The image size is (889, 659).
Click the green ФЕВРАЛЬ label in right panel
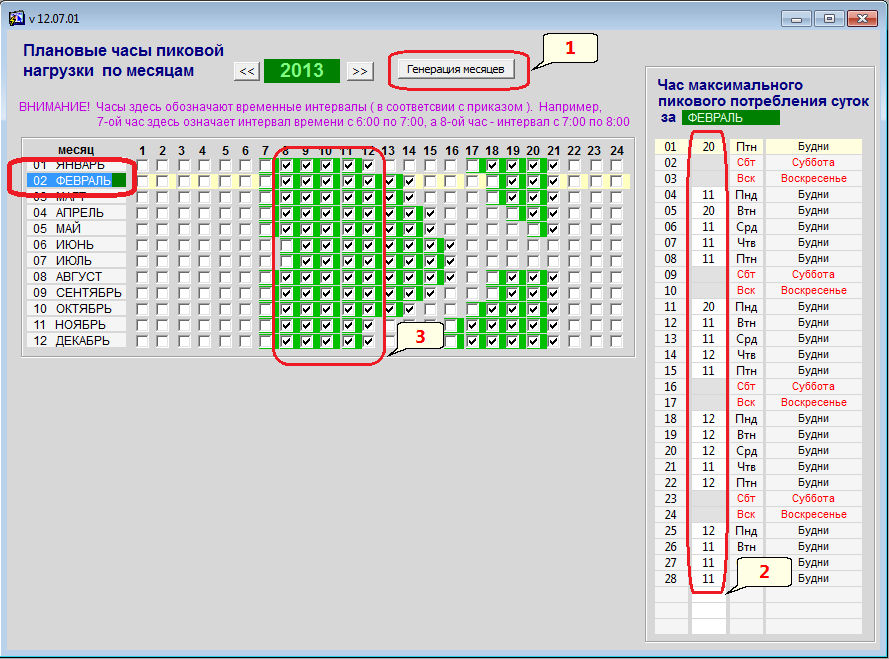[x=730, y=117]
